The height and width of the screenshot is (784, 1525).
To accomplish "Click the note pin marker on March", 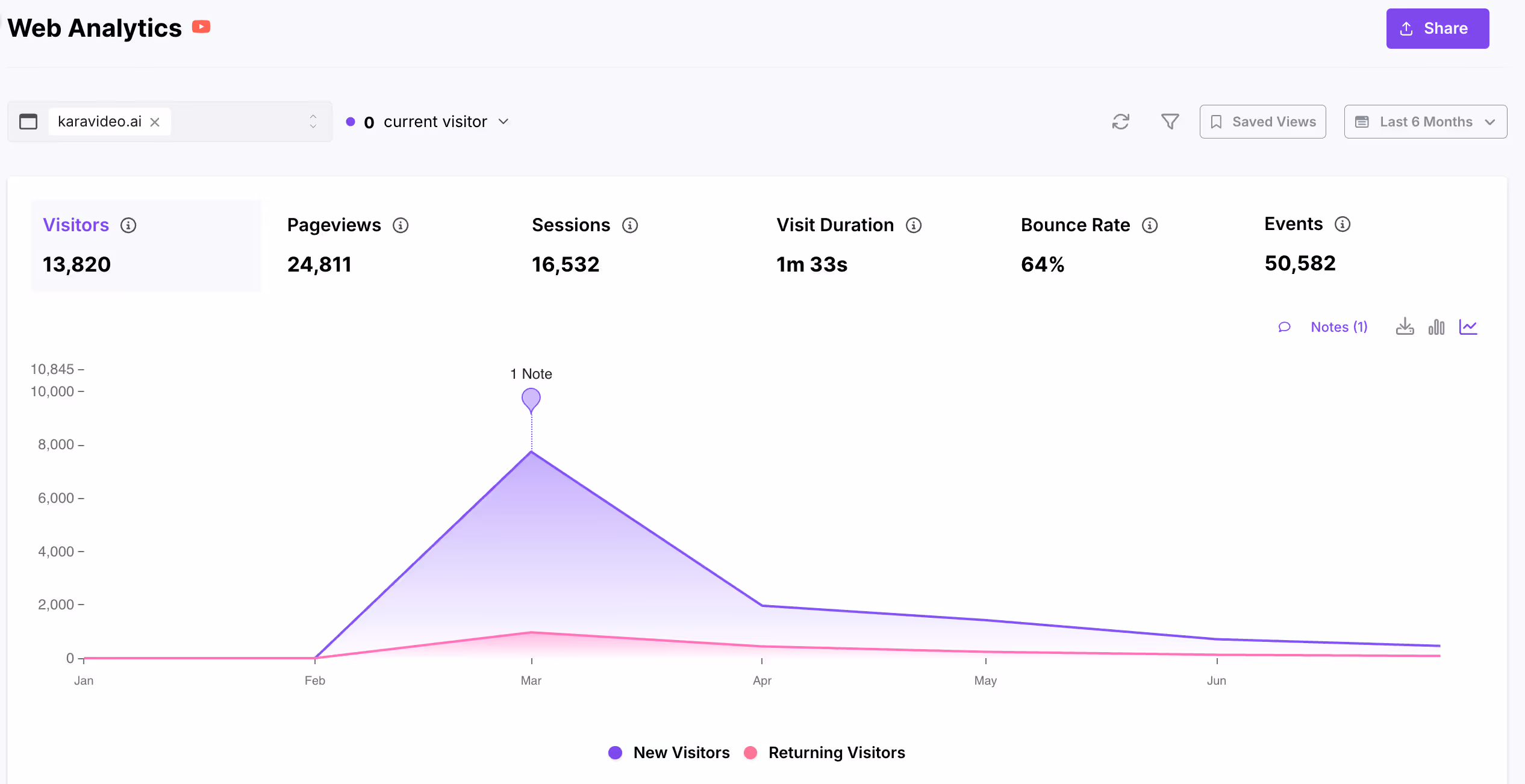I will [531, 399].
